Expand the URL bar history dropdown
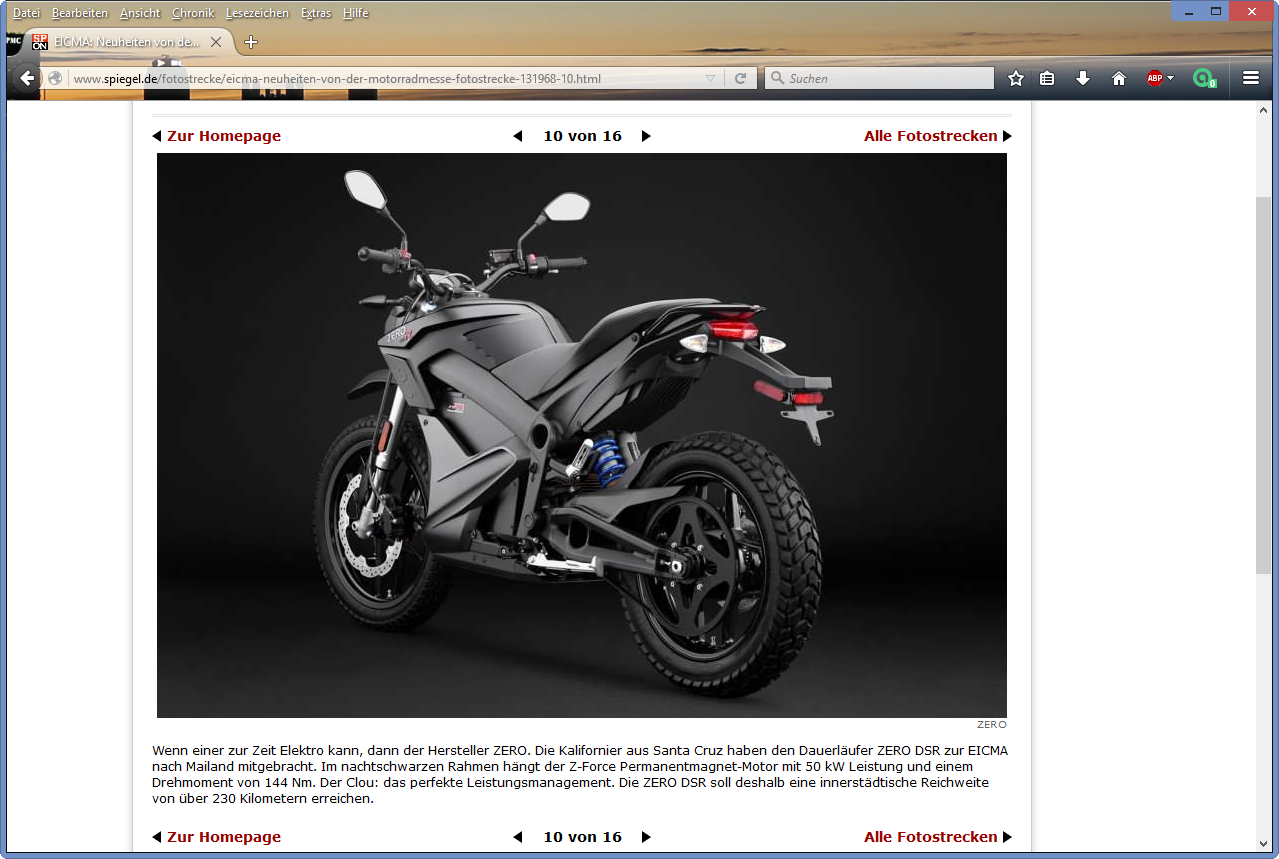 pyautogui.click(x=711, y=78)
